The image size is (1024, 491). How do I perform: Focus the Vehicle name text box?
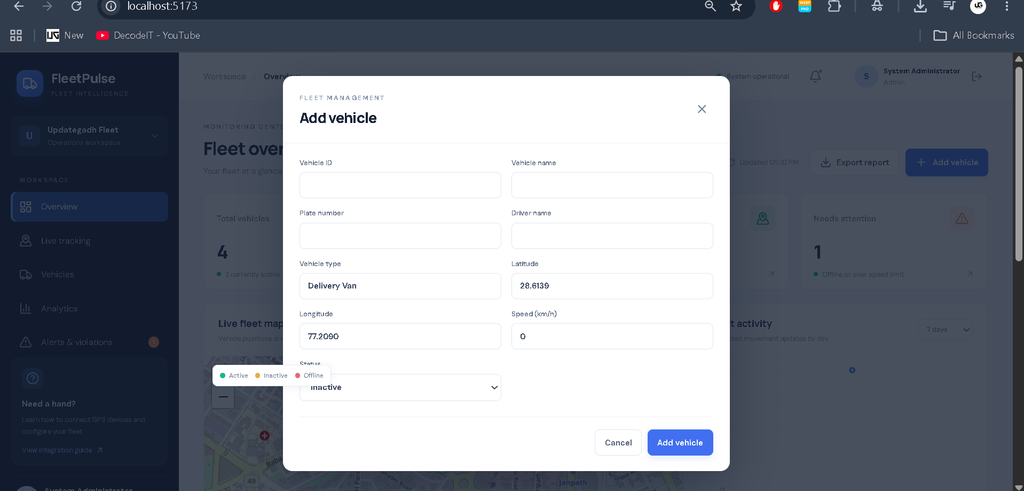click(x=612, y=185)
